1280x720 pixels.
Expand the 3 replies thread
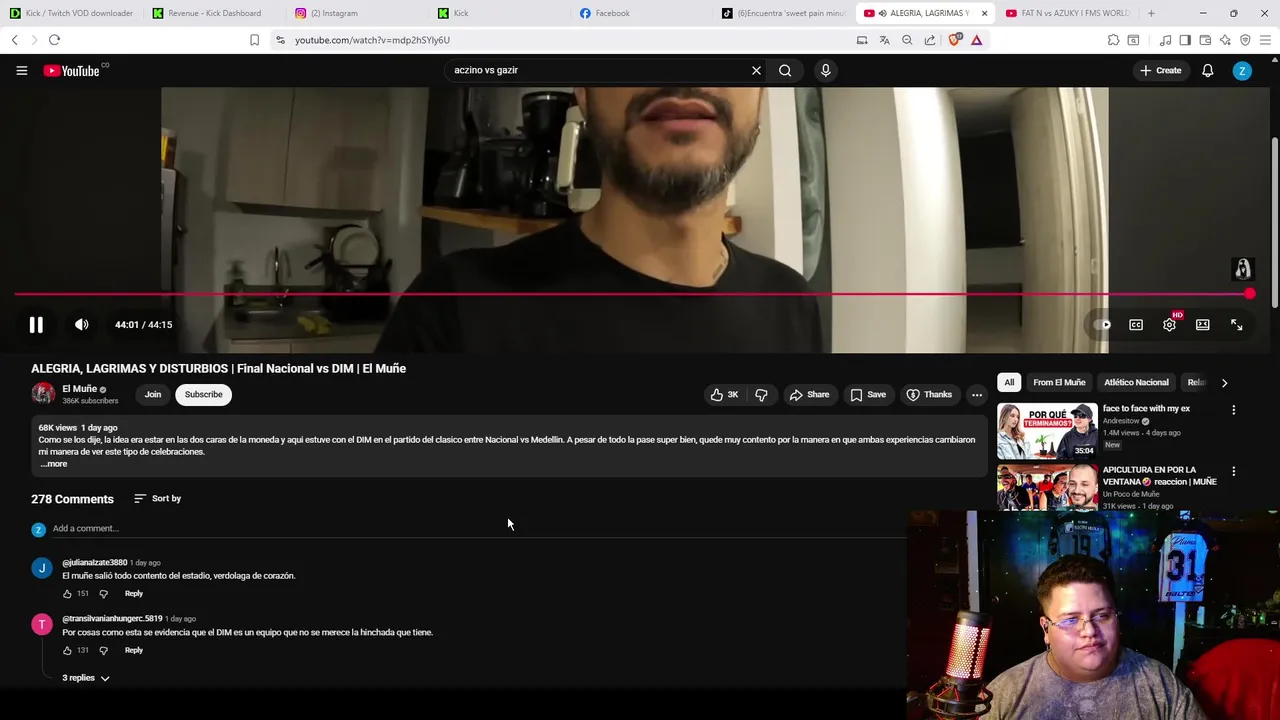coord(86,678)
